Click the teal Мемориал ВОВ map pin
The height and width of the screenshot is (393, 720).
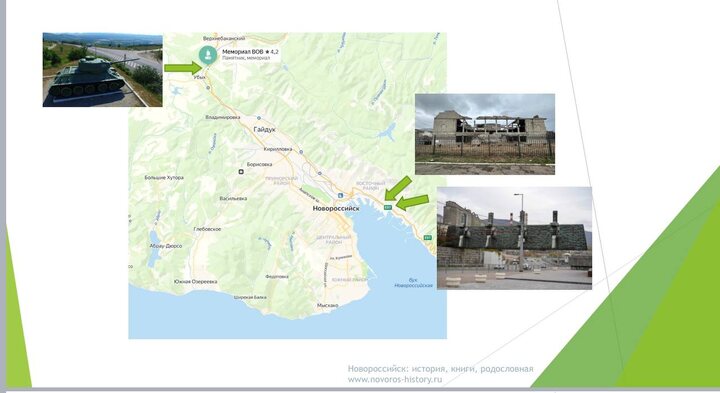tap(208, 55)
